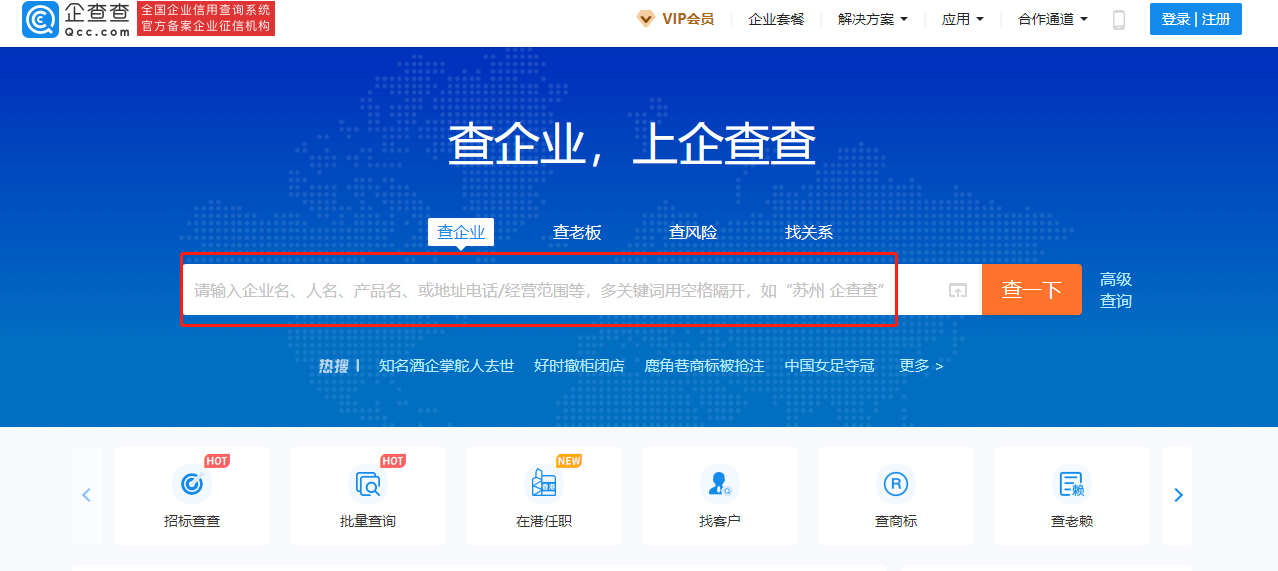Expand the 合作通道 dropdown
This screenshot has height=571, width=1278.
[x=1053, y=19]
